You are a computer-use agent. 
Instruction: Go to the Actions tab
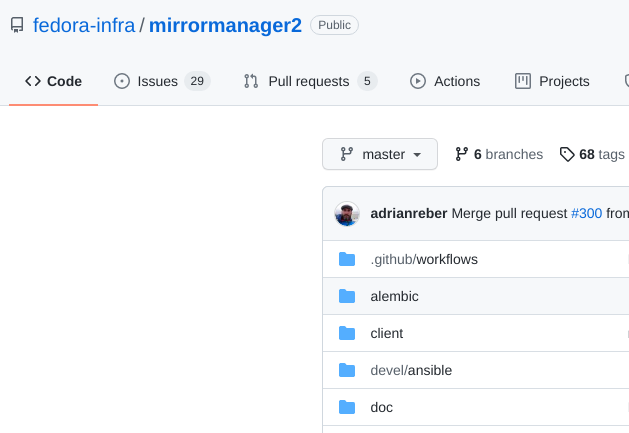445,81
